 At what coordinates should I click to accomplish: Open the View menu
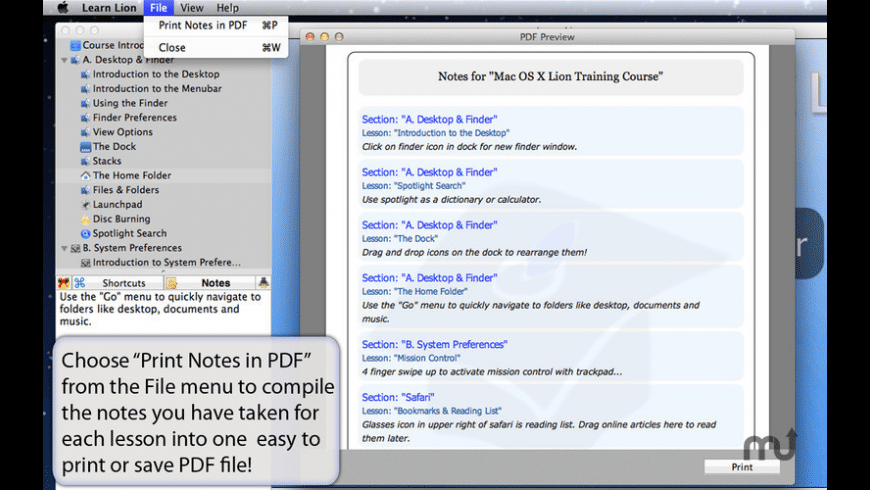click(x=191, y=8)
